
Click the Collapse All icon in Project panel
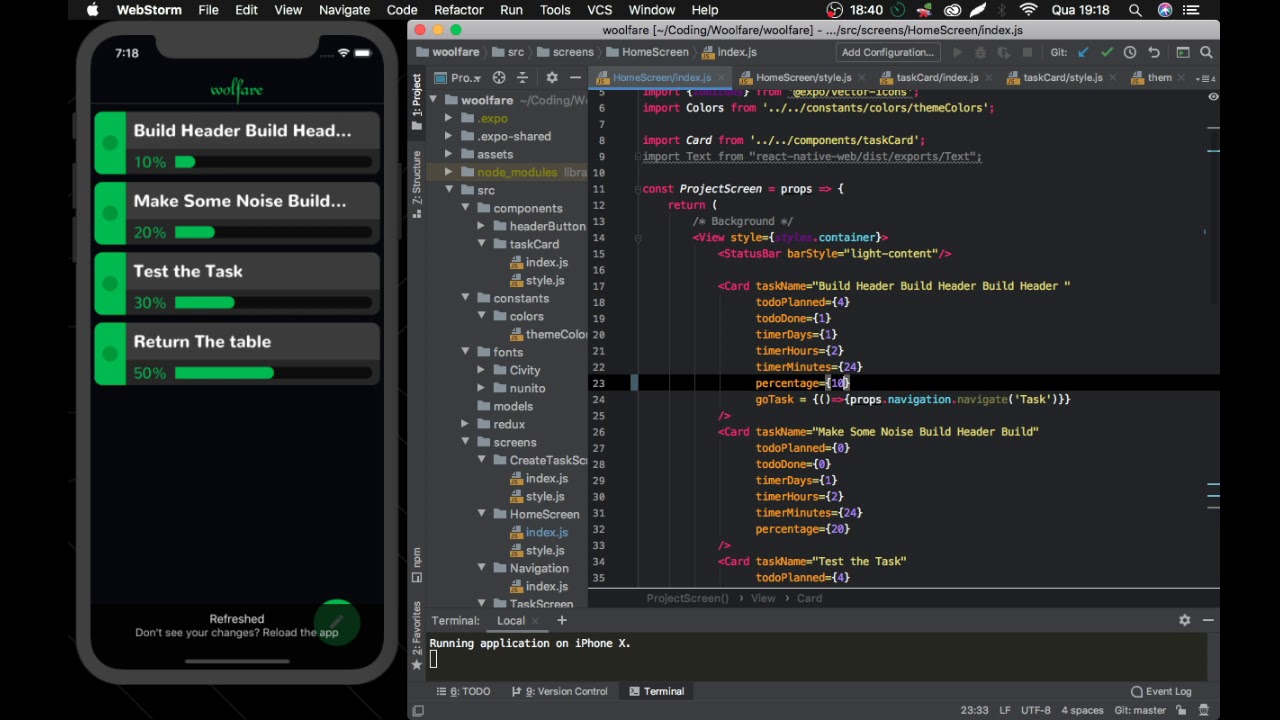[524, 77]
